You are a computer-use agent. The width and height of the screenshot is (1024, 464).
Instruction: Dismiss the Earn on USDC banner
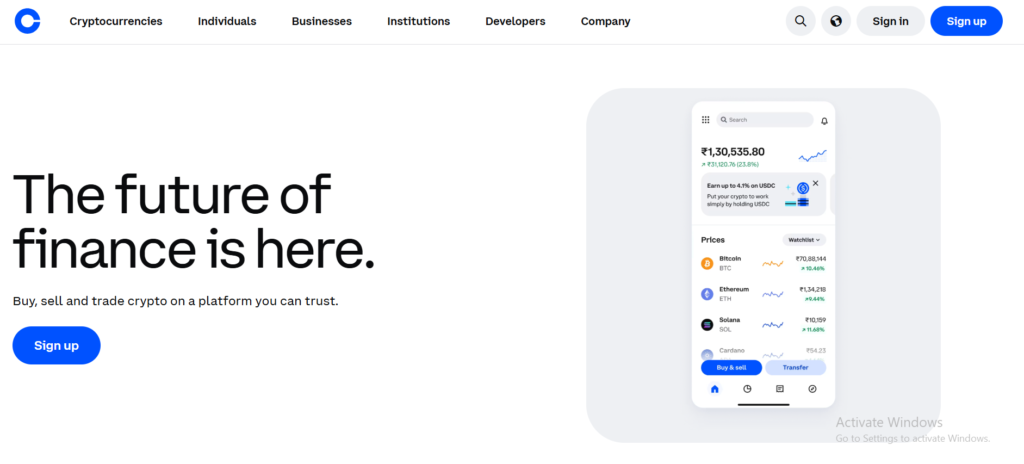(815, 184)
